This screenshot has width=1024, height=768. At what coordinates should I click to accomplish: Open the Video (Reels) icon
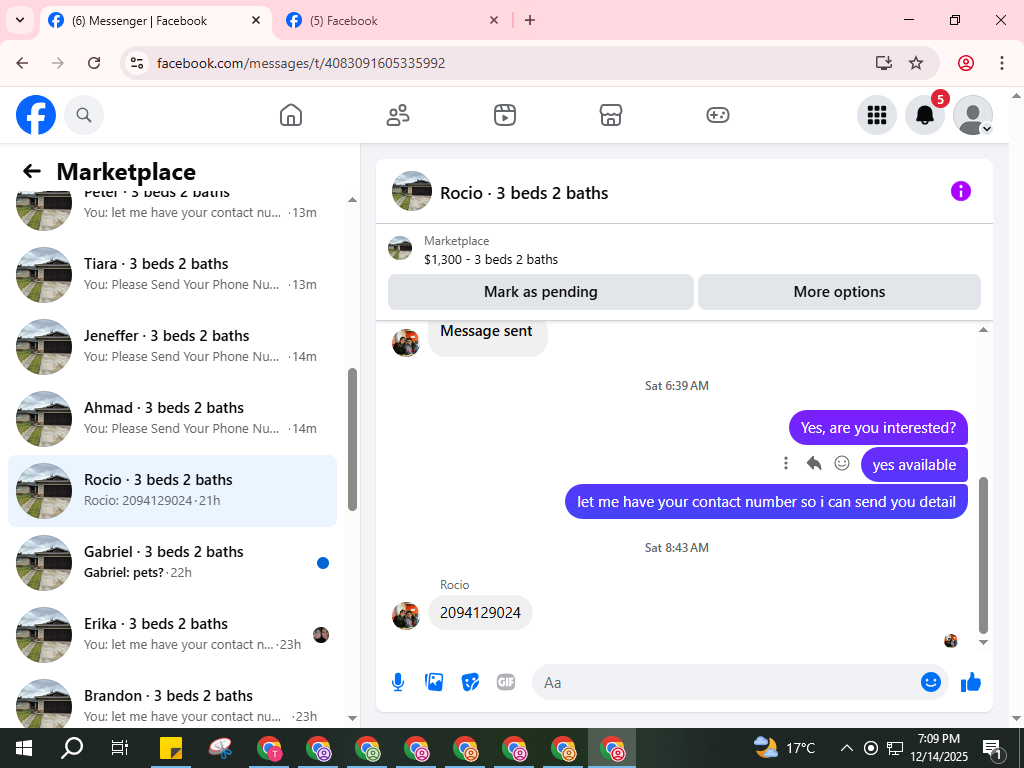click(x=505, y=115)
